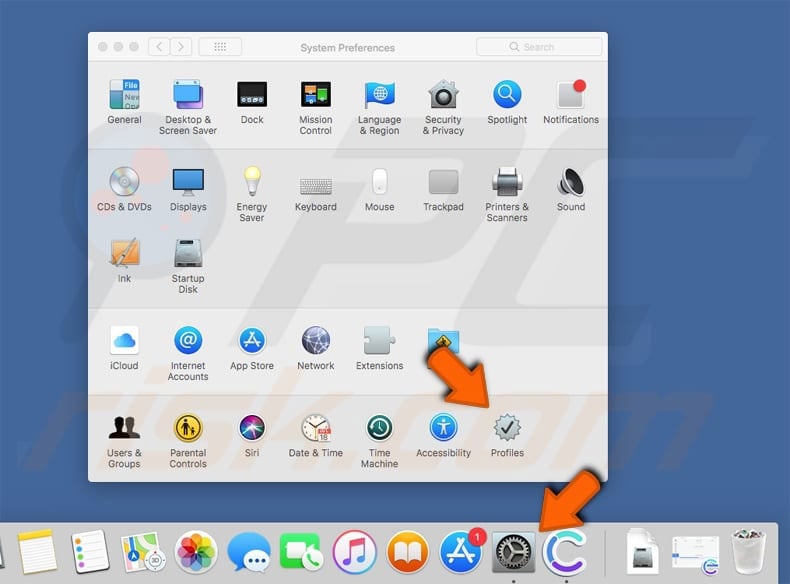Screen dimensions: 790x584
Task: Launch FaceTime from the Dock
Action: click(302, 552)
